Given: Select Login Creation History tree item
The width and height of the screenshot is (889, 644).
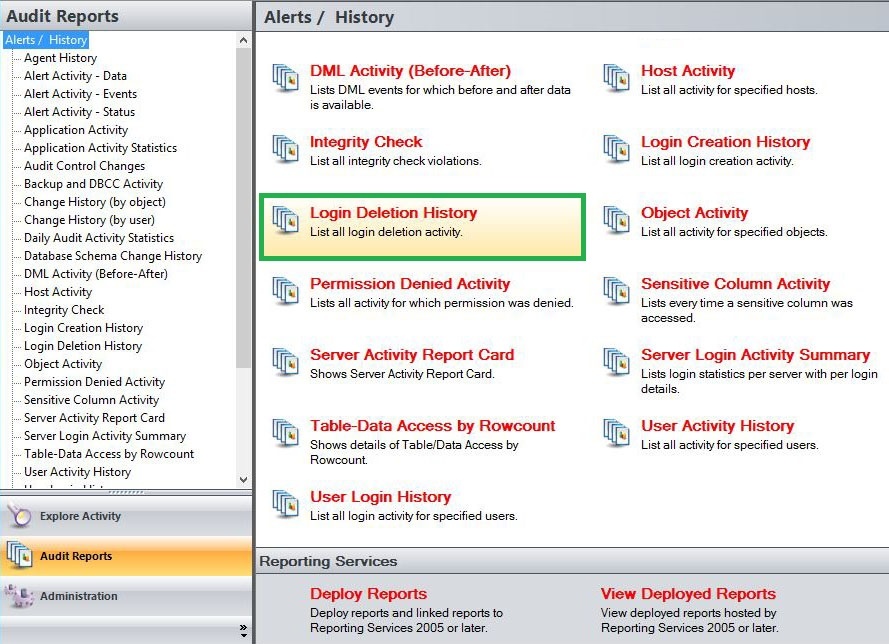Looking at the screenshot, I should 83,328.
